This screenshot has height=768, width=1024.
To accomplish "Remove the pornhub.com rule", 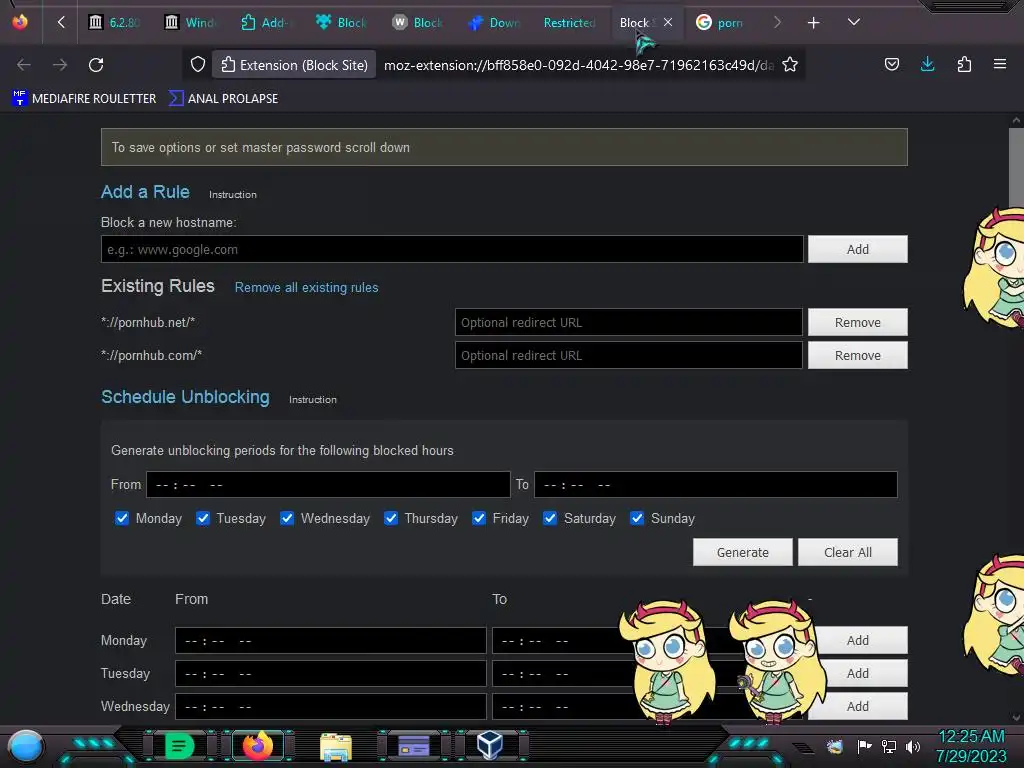I will click(857, 355).
